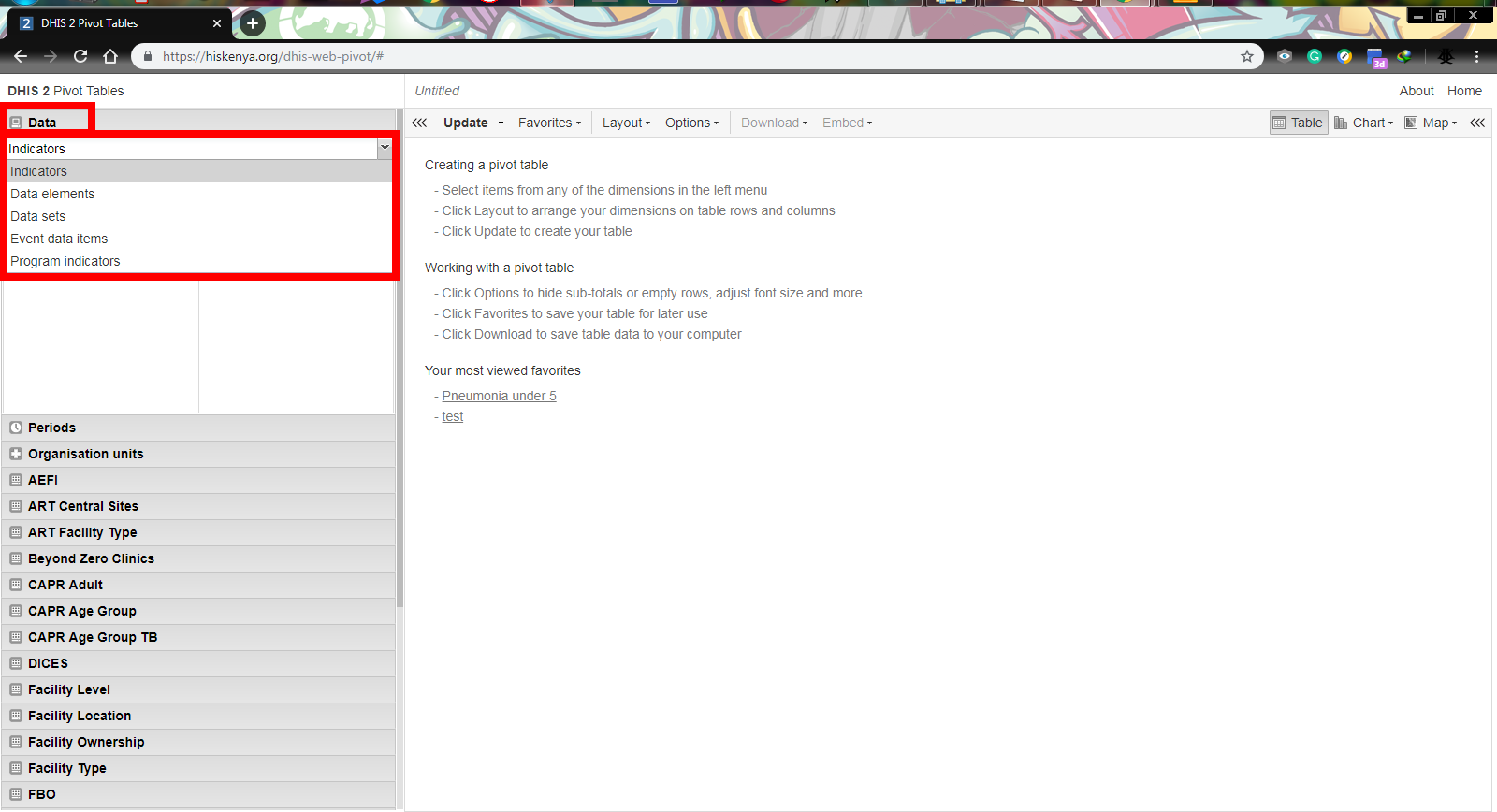Viewport: 1497px width, 812px height.
Task: Open the Pneumonia under 5 favorite
Action: click(499, 396)
